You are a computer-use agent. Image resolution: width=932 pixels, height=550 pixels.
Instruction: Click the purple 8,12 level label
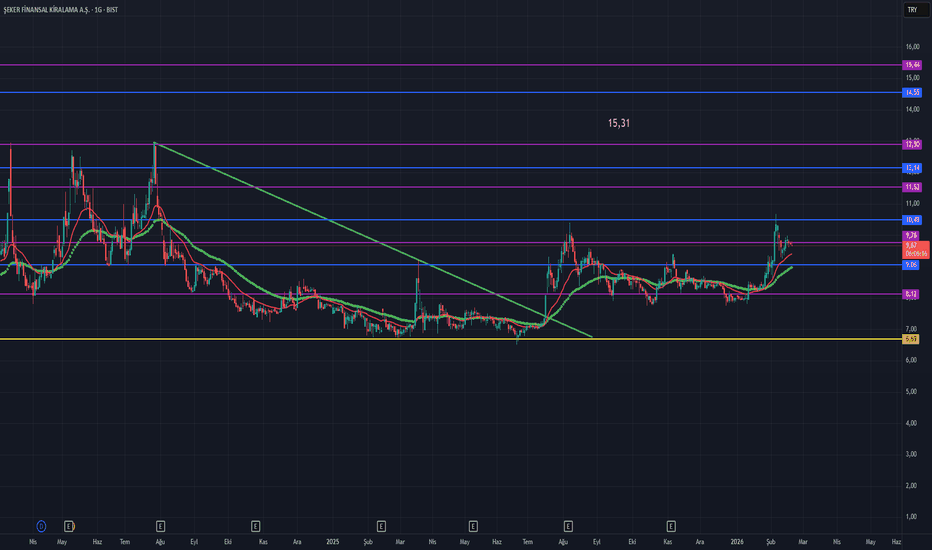[x=912, y=294]
